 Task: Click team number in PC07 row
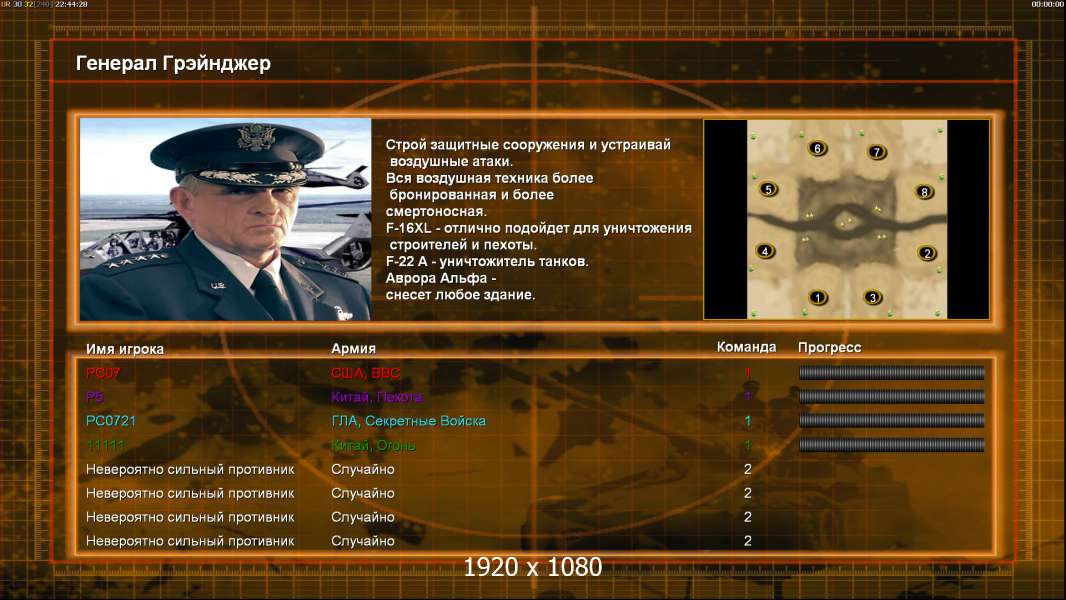coord(748,372)
